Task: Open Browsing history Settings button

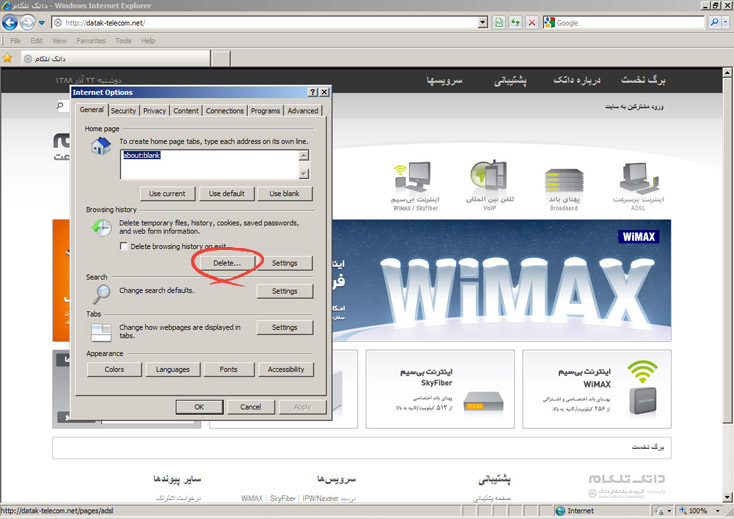Action: pos(285,263)
